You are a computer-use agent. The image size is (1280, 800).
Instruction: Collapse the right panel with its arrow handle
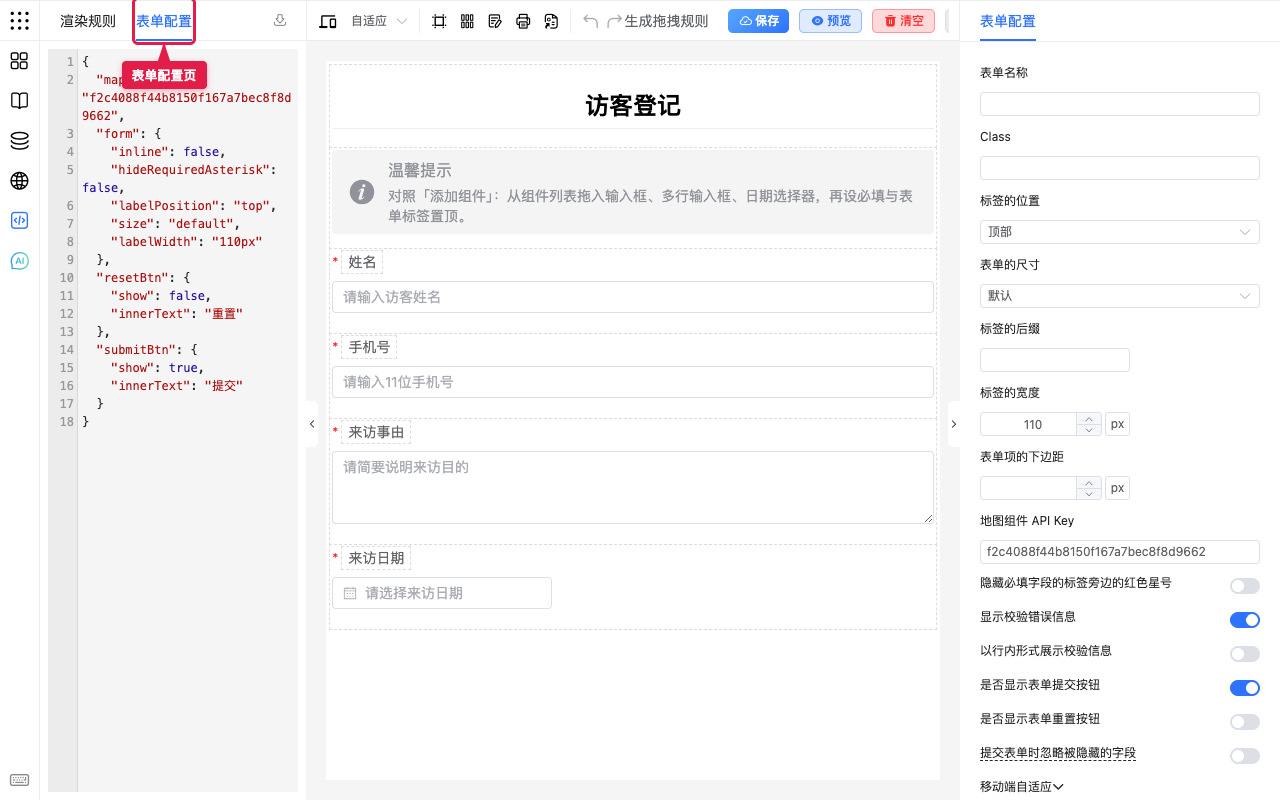953,424
